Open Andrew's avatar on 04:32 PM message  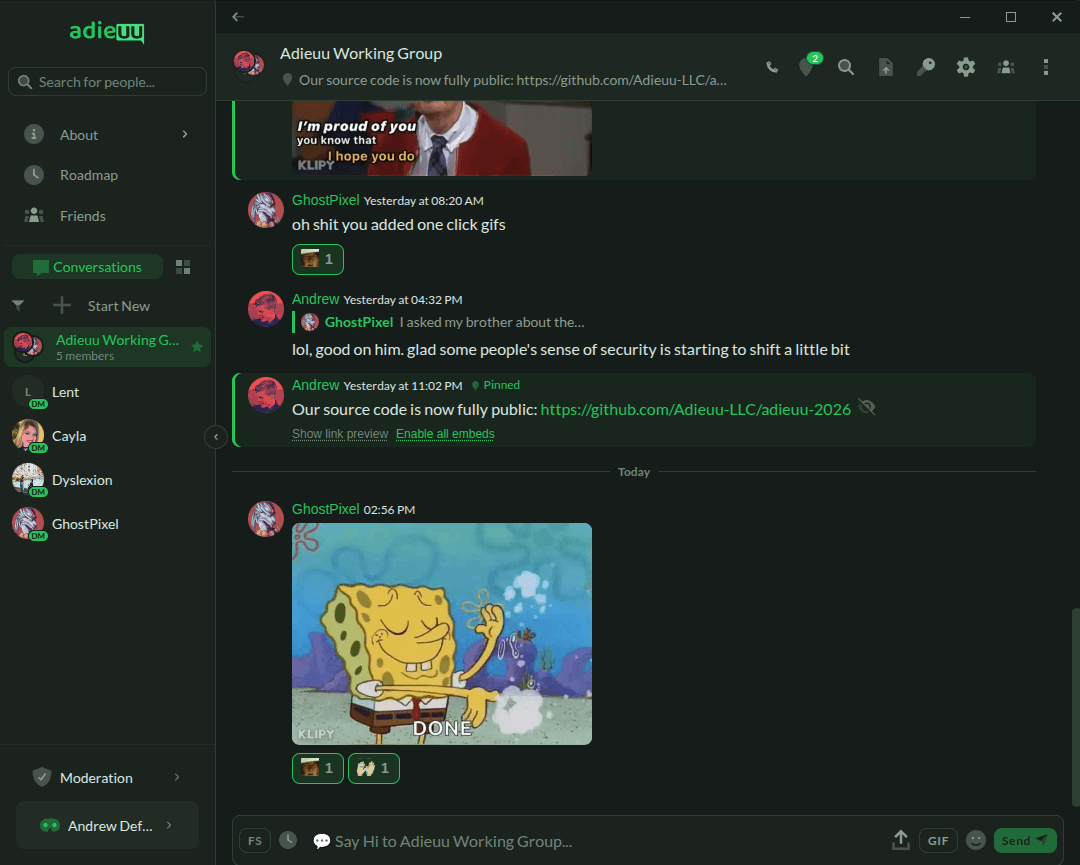[266, 309]
